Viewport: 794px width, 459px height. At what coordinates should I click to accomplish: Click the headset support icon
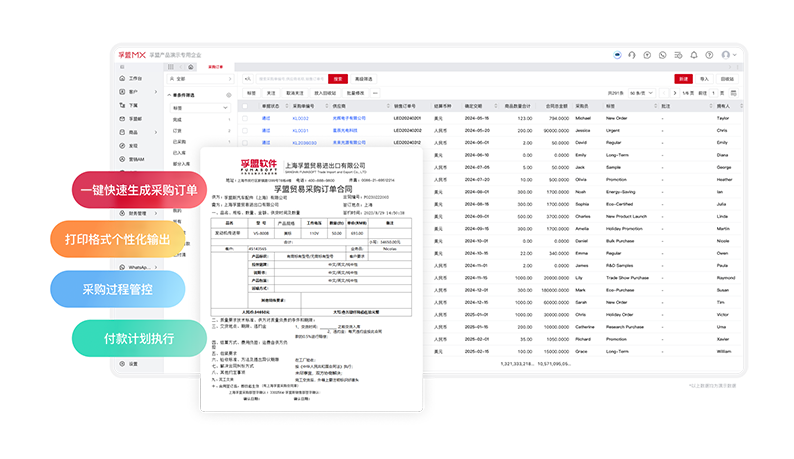pos(633,54)
